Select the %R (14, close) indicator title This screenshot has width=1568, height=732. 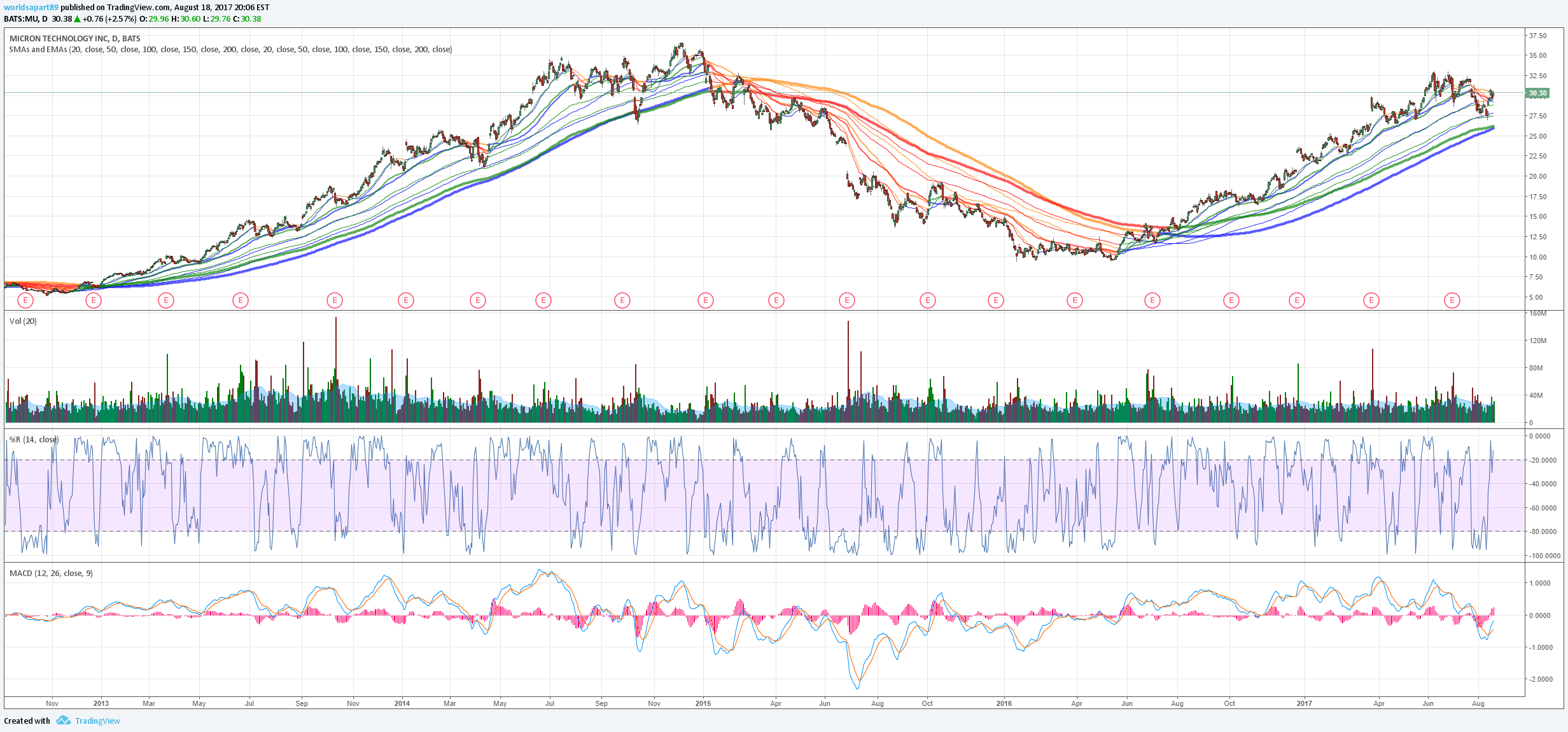34,440
